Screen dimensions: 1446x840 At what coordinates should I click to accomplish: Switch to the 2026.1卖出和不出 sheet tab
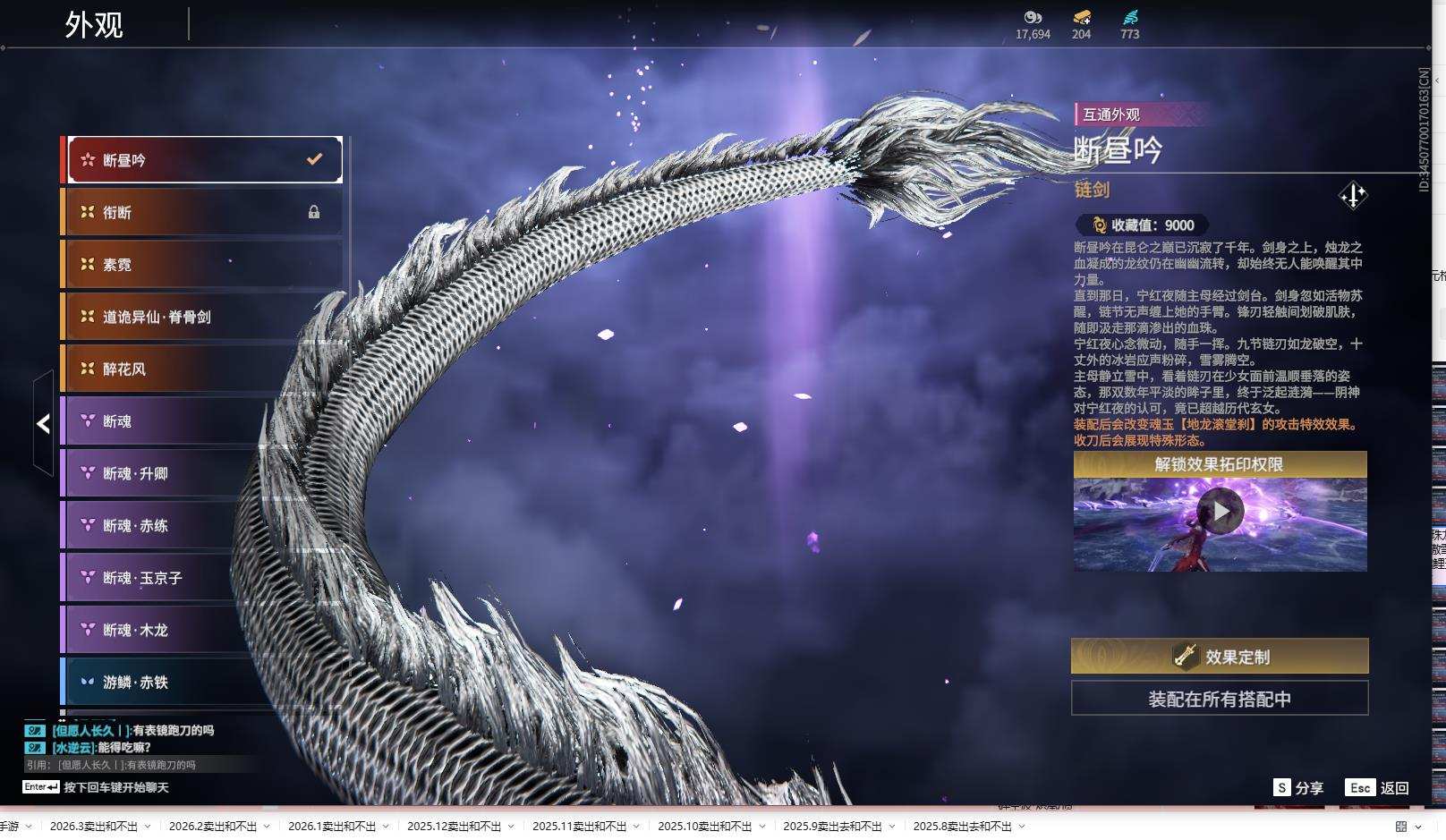331,827
